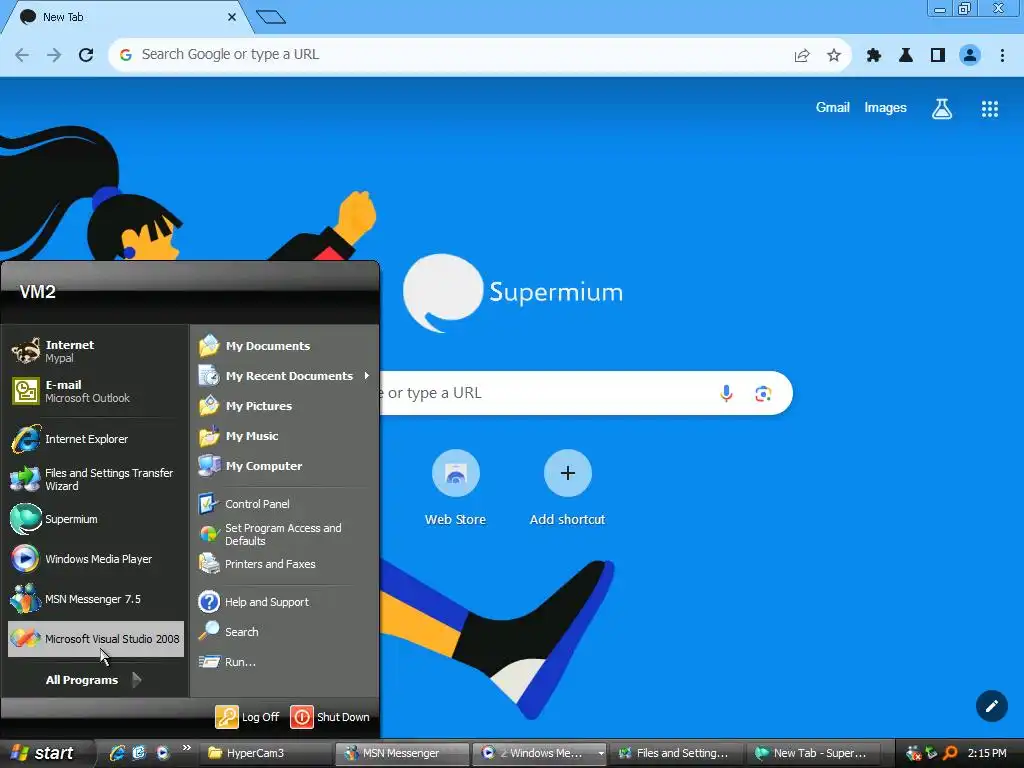Open Mypal Internet browser from Start menu
Screen dimensions: 1024x768
point(95,351)
